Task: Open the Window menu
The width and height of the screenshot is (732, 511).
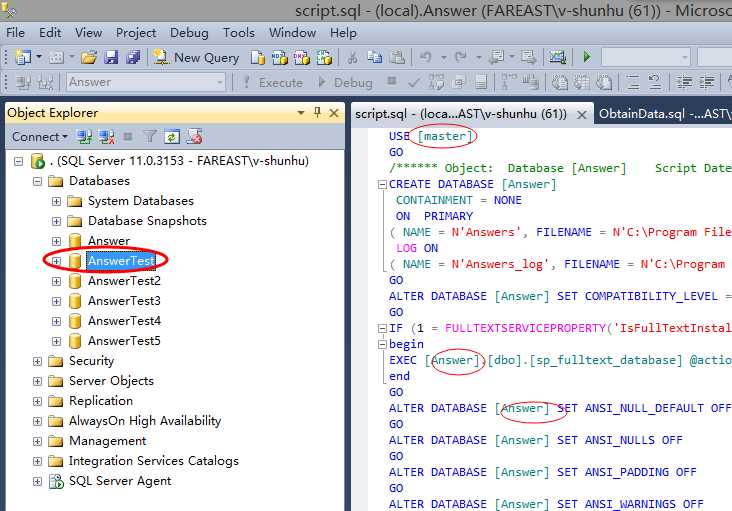Action: [292, 33]
